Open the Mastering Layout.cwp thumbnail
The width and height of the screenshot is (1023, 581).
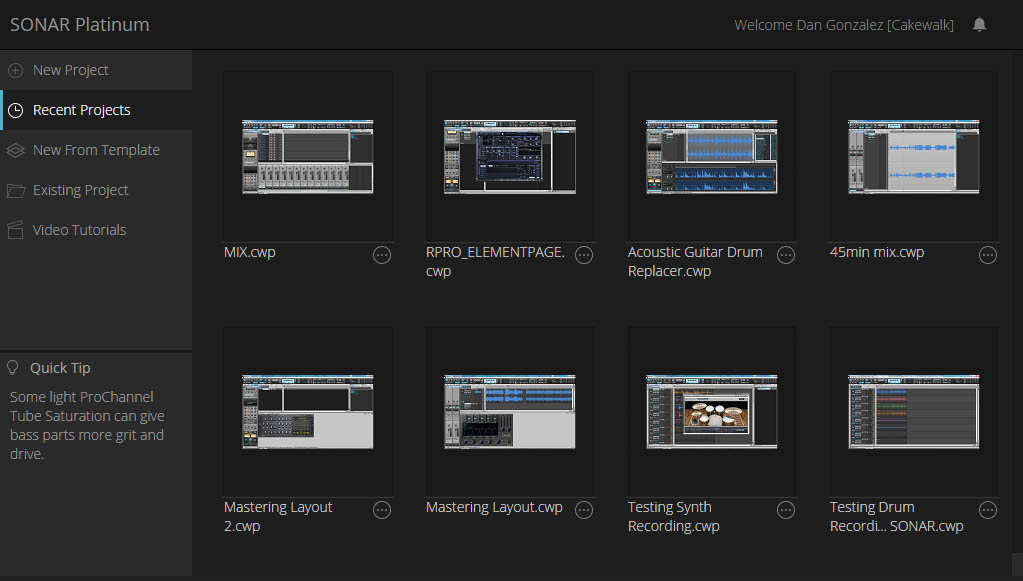[x=510, y=411]
